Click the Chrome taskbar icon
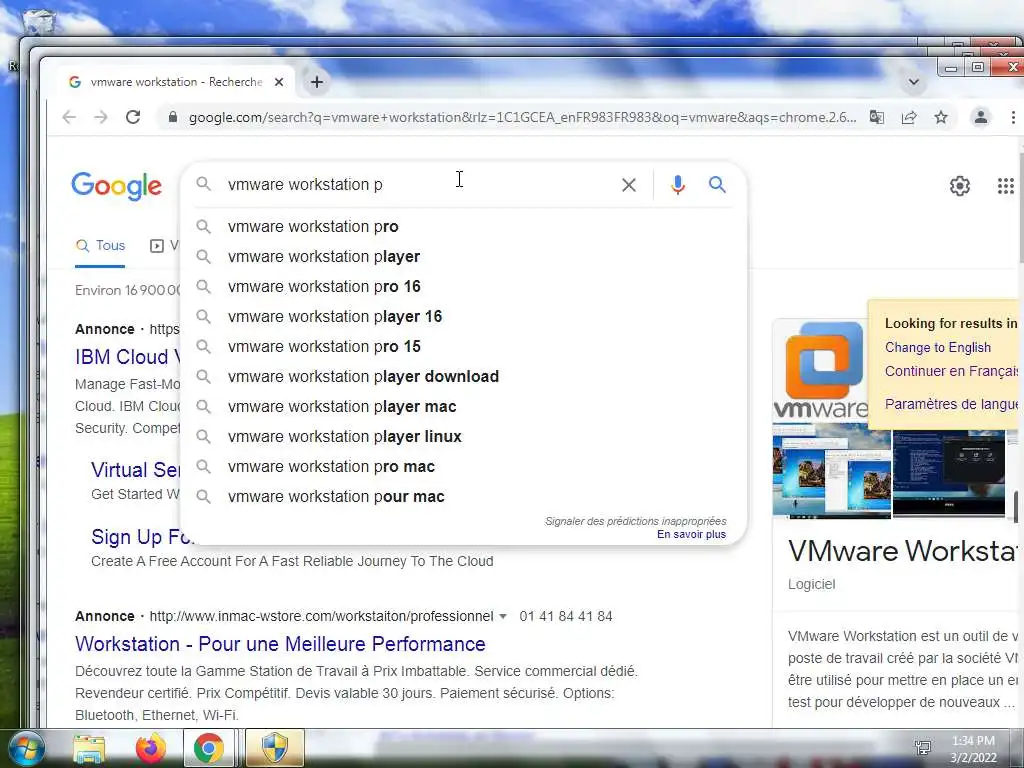 click(x=209, y=748)
